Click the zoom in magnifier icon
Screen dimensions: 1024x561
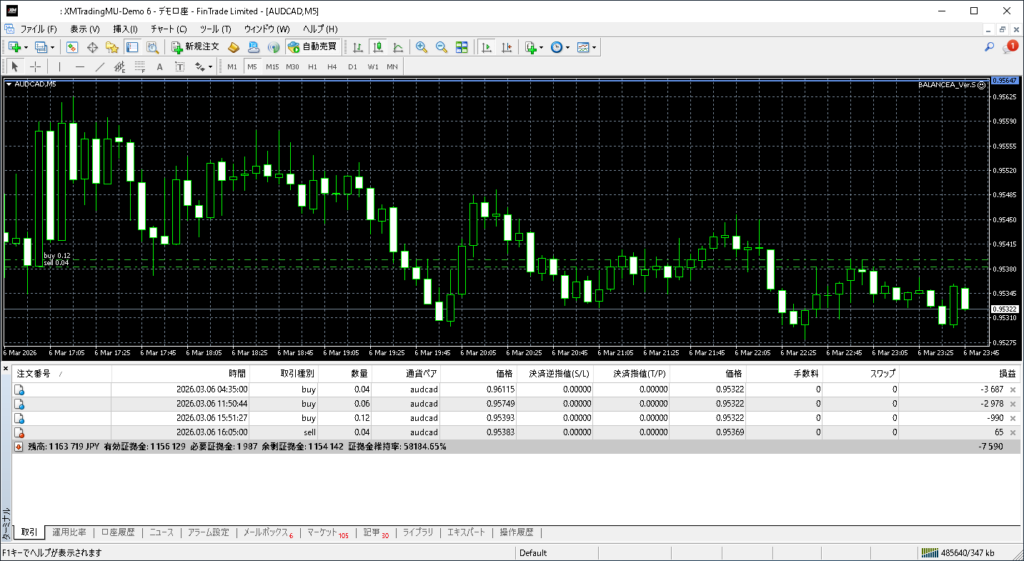(422, 47)
